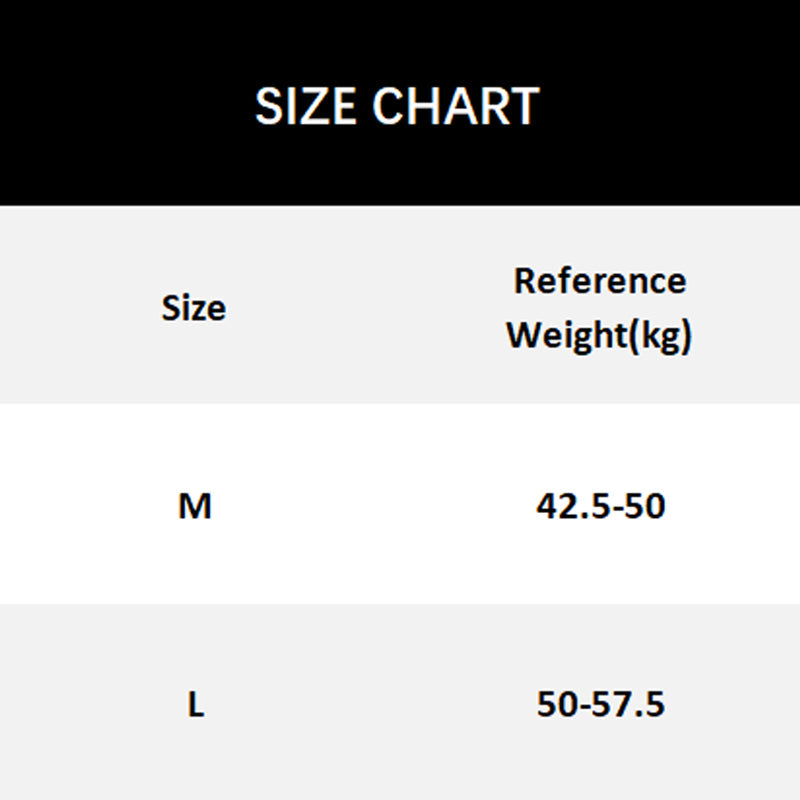Click the "50-57.5" weight value
The height and width of the screenshot is (800, 800).
(x=600, y=705)
